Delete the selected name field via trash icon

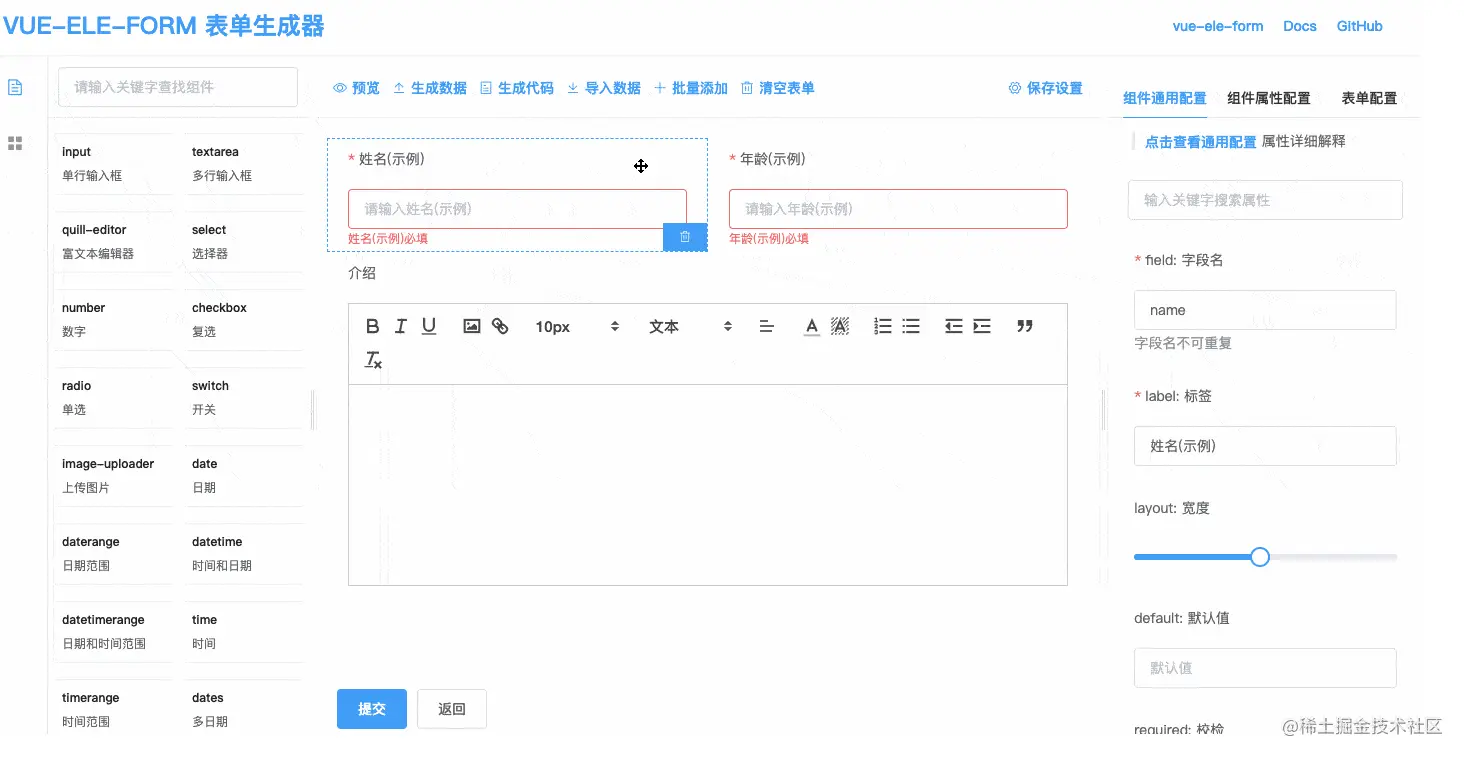(685, 237)
